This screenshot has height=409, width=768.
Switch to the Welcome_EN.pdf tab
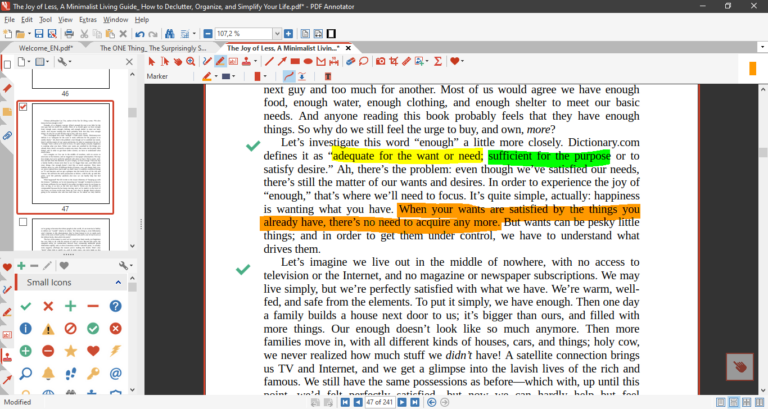43,47
